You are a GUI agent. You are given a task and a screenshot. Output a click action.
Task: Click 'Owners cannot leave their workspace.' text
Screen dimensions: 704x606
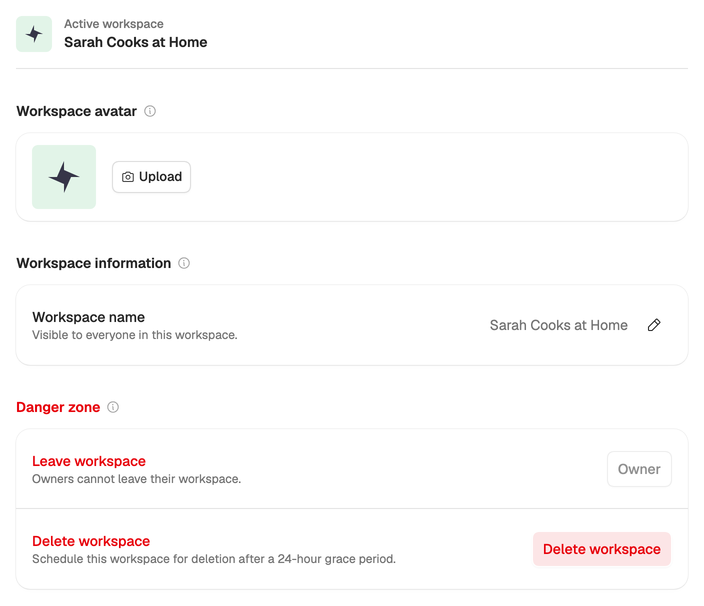click(136, 479)
